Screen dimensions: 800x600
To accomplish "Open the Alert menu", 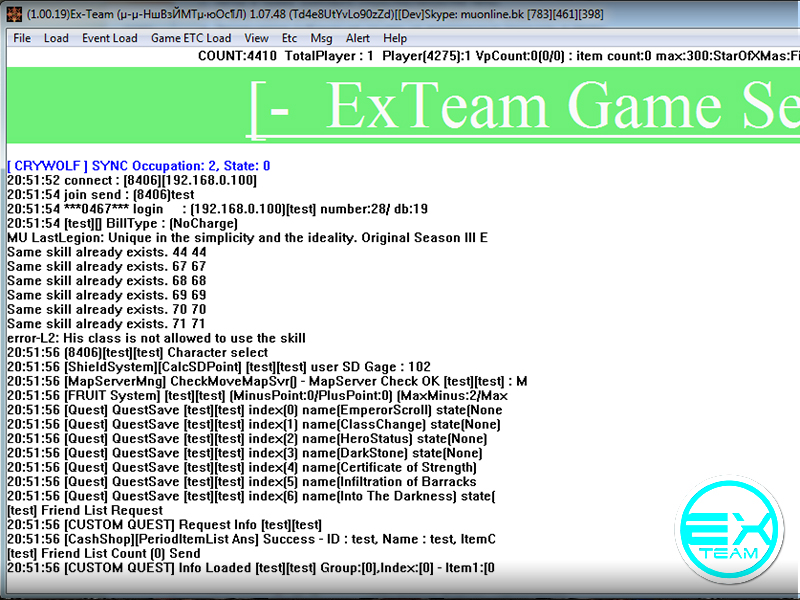I will point(358,38).
